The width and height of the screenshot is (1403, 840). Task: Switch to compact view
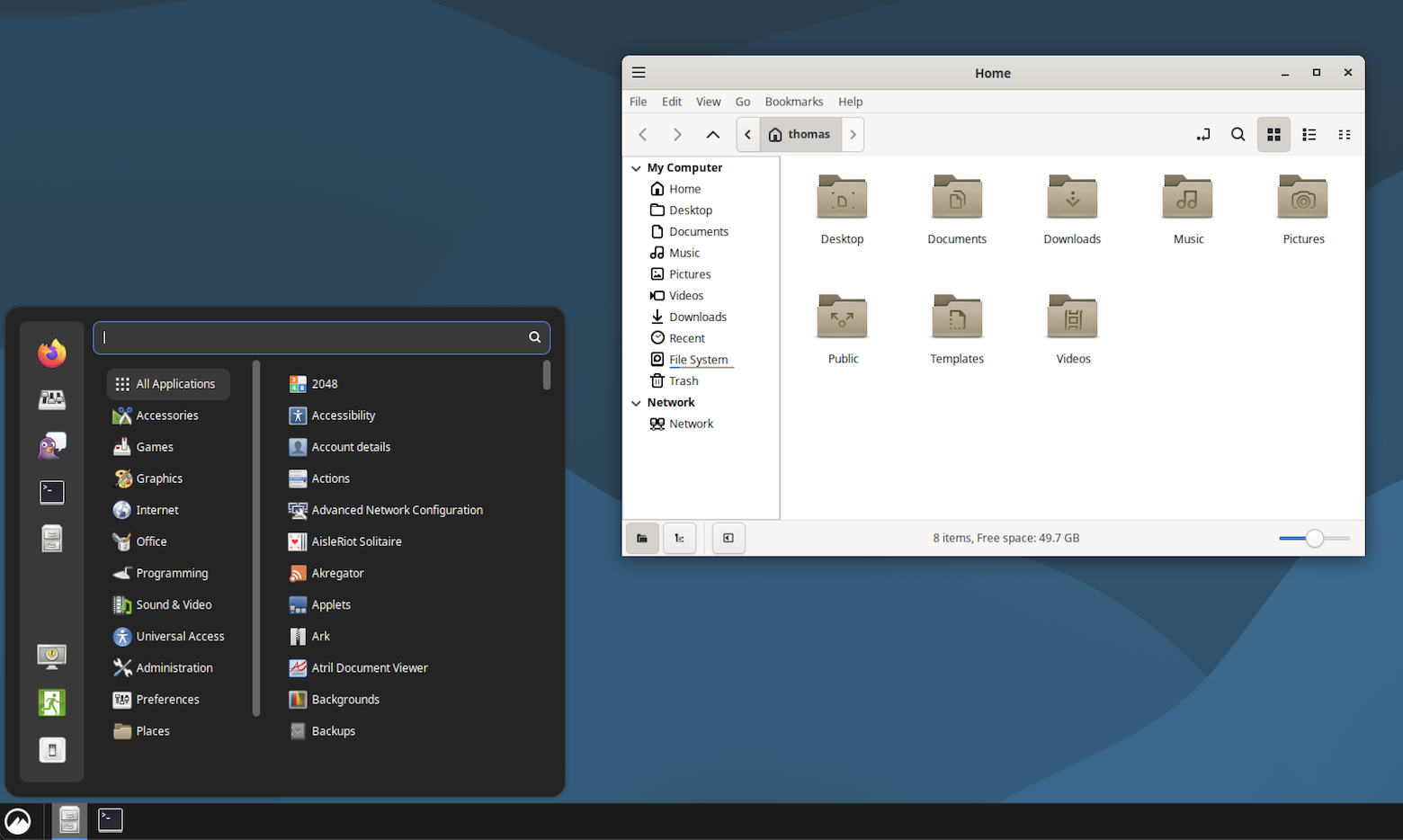click(x=1344, y=135)
